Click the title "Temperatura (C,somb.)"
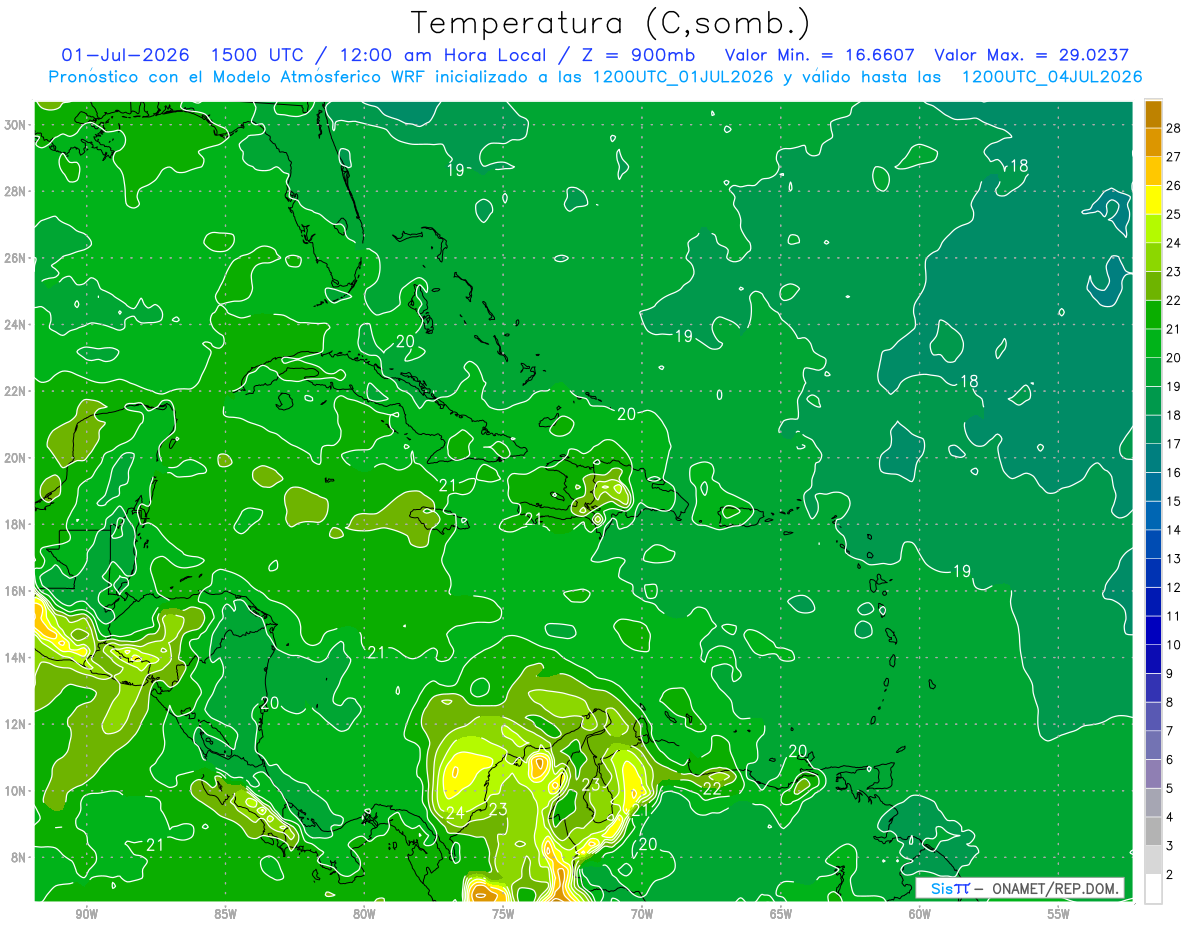The width and height of the screenshot is (1200, 927). [x=610, y=23]
